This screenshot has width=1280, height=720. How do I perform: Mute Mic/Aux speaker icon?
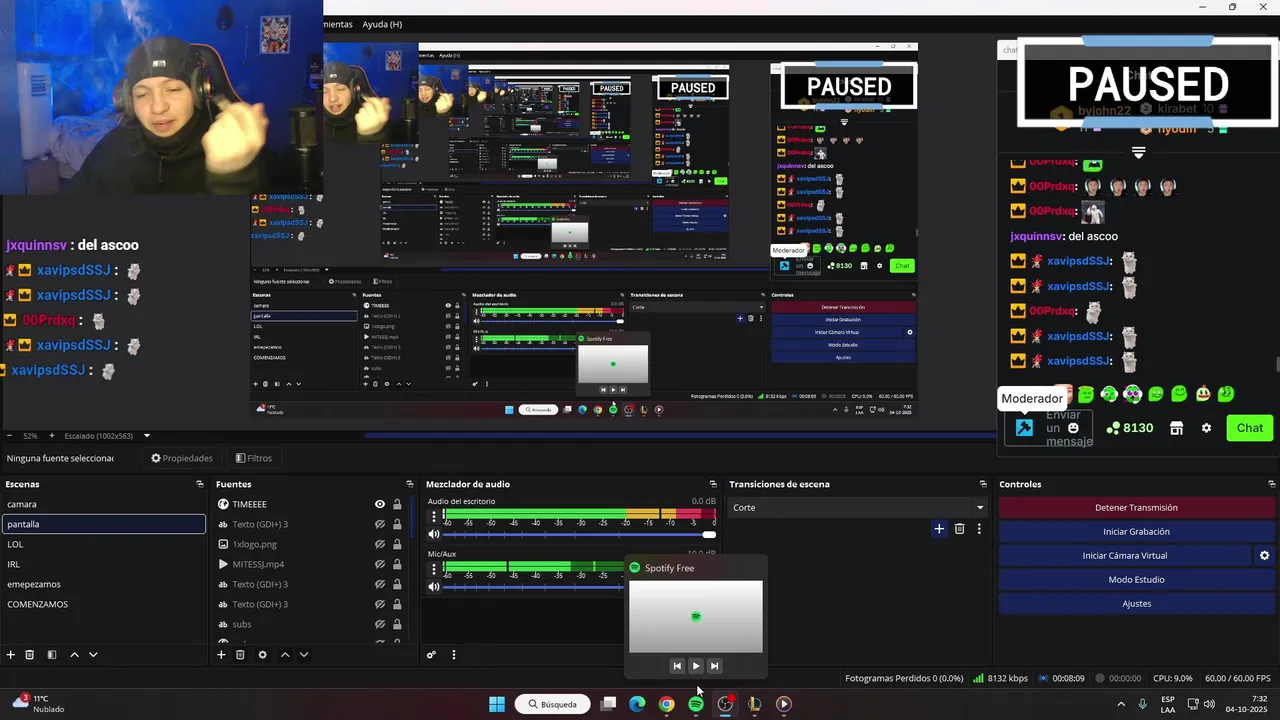click(434, 586)
